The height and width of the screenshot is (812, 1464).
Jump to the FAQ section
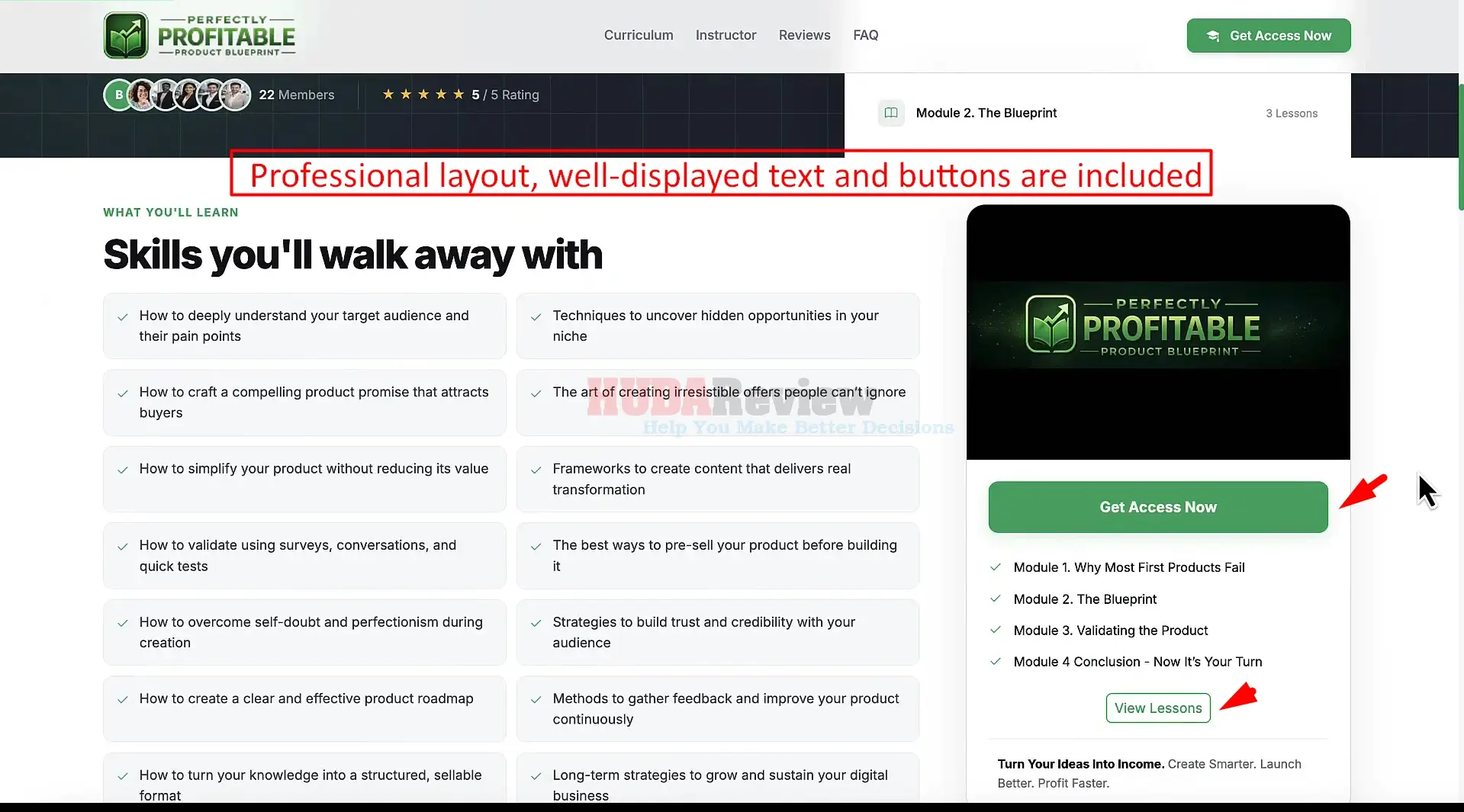coord(865,35)
